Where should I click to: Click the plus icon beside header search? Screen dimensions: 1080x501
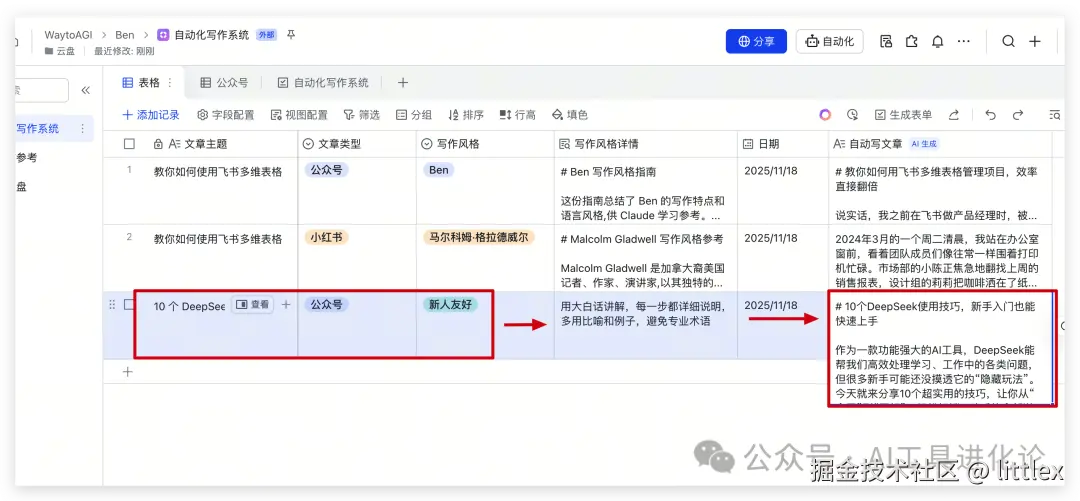[1035, 41]
